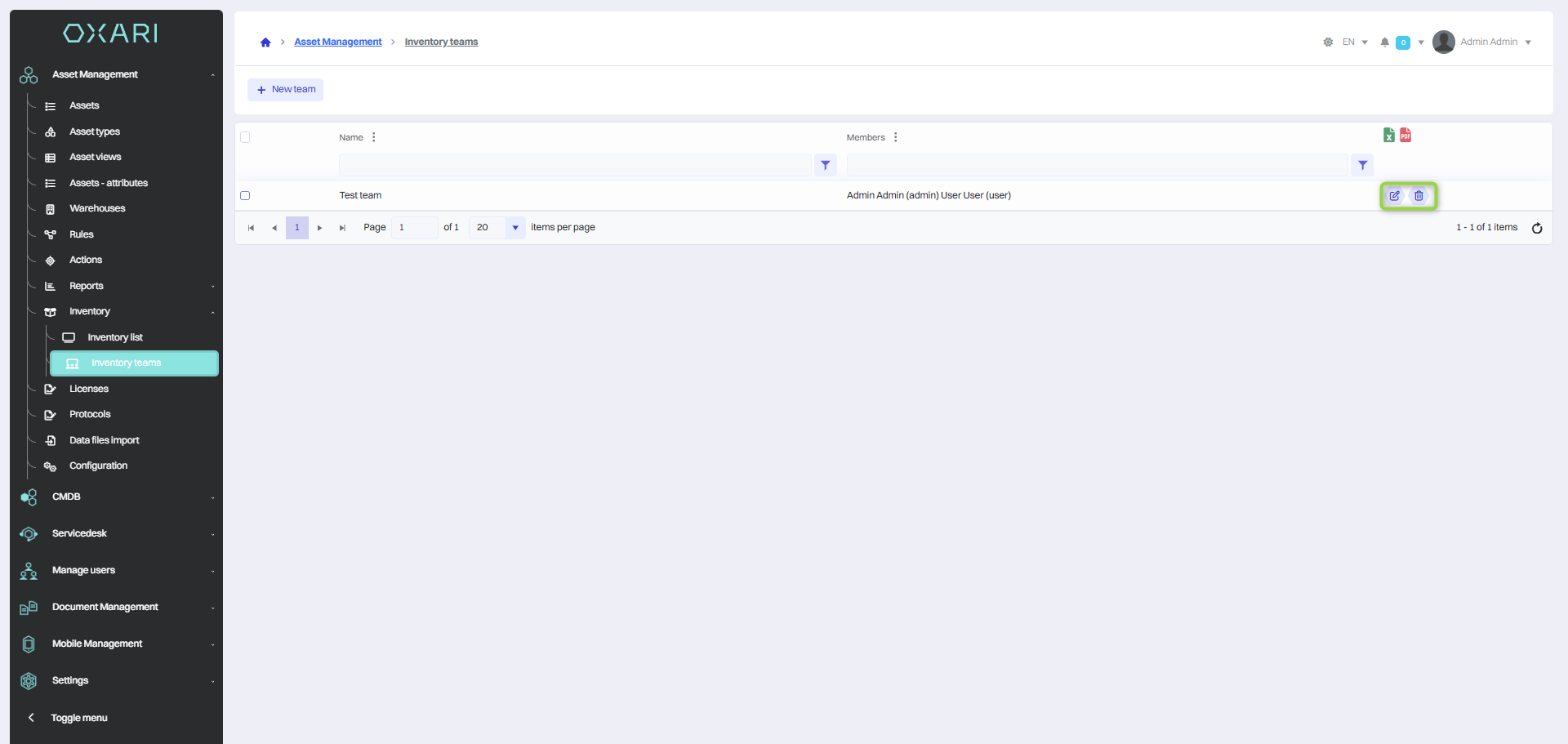Follow the Asset Management breadcrumb link
1568x744 pixels.
pyautogui.click(x=337, y=42)
